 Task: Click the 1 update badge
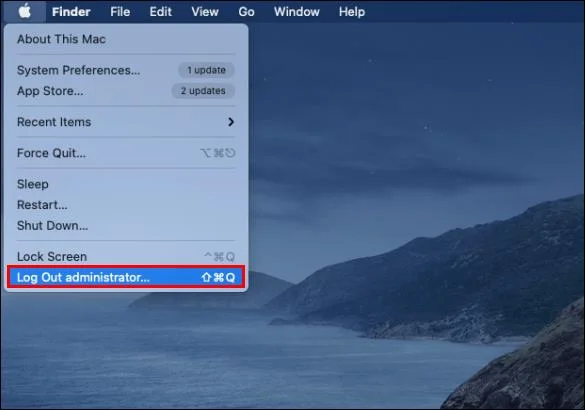point(206,70)
